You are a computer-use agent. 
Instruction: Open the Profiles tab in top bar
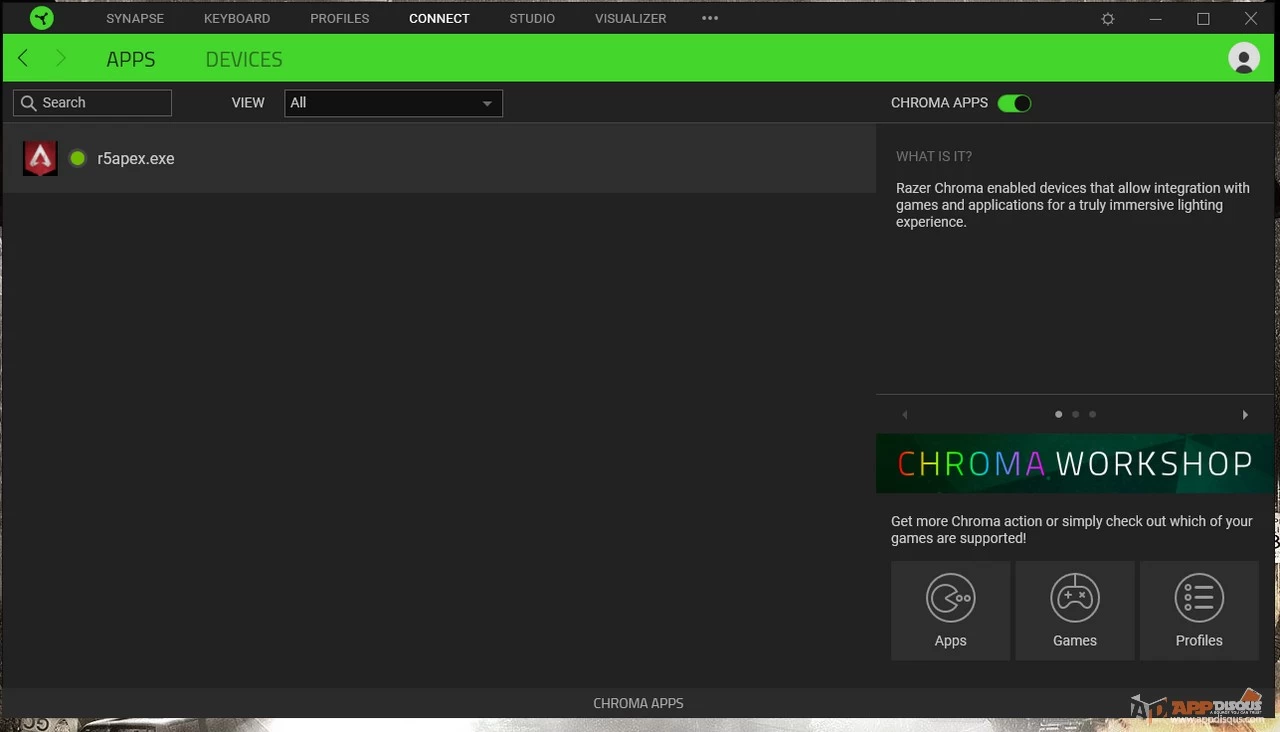pos(340,18)
